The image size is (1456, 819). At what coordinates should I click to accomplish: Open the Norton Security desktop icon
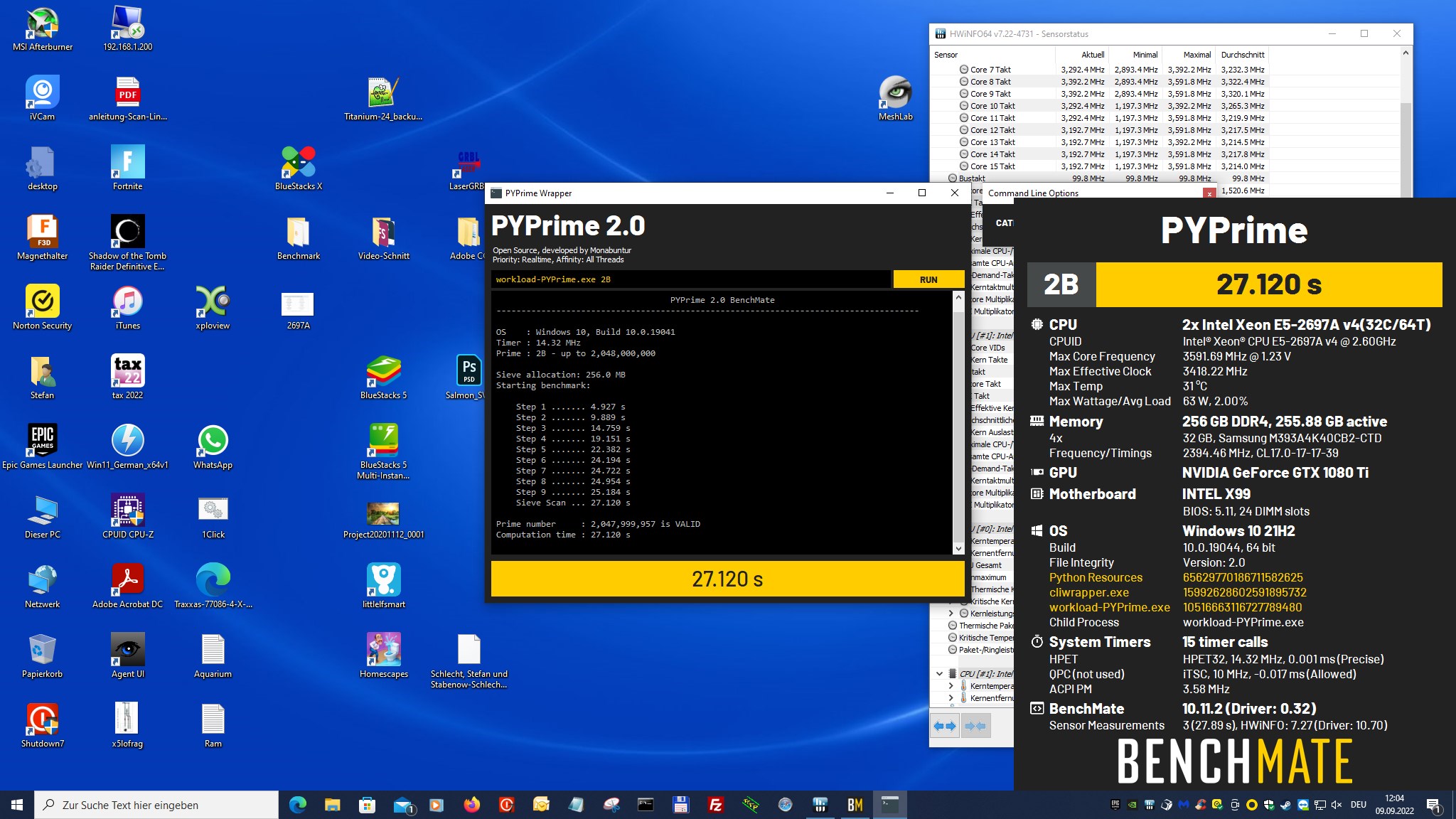coord(43,307)
